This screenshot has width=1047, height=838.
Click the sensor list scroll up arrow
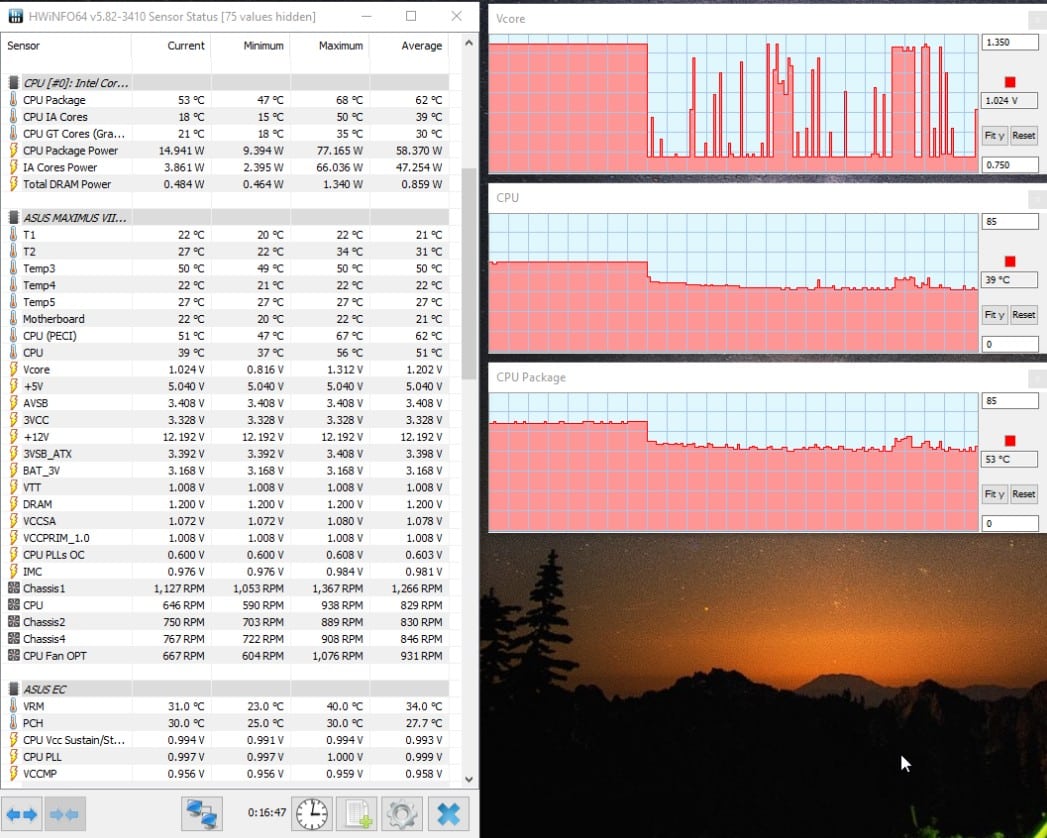469,43
